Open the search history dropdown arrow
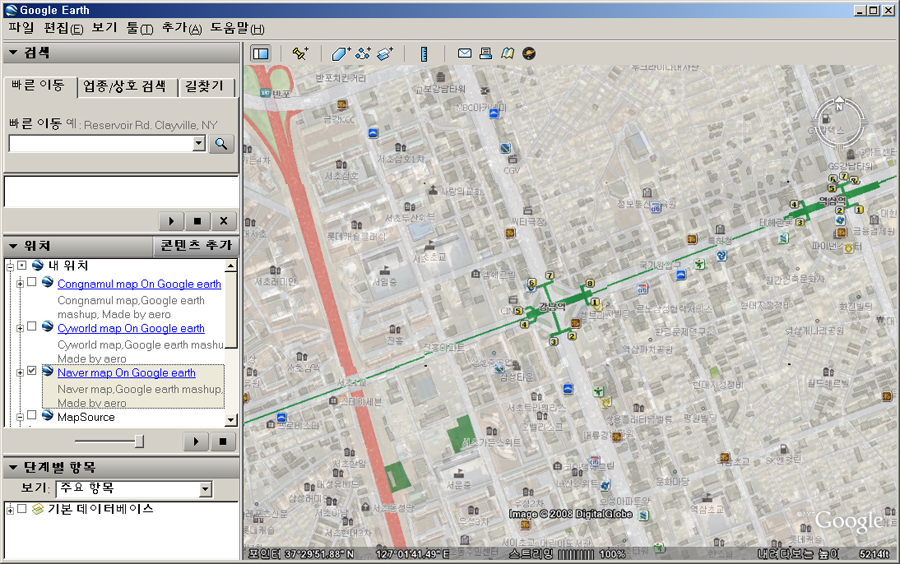The image size is (900, 564). click(199, 143)
